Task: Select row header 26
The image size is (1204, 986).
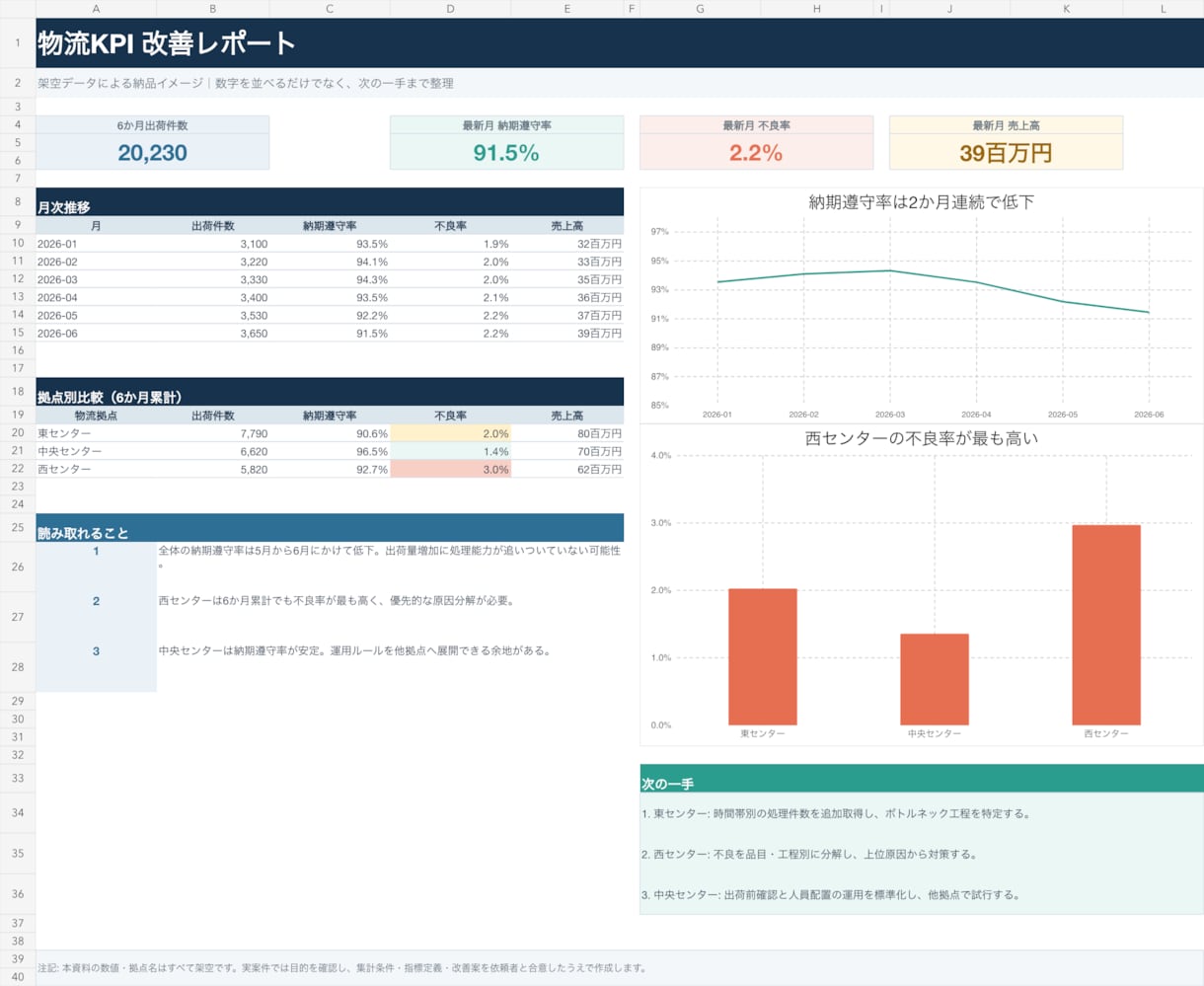Action: (18, 567)
